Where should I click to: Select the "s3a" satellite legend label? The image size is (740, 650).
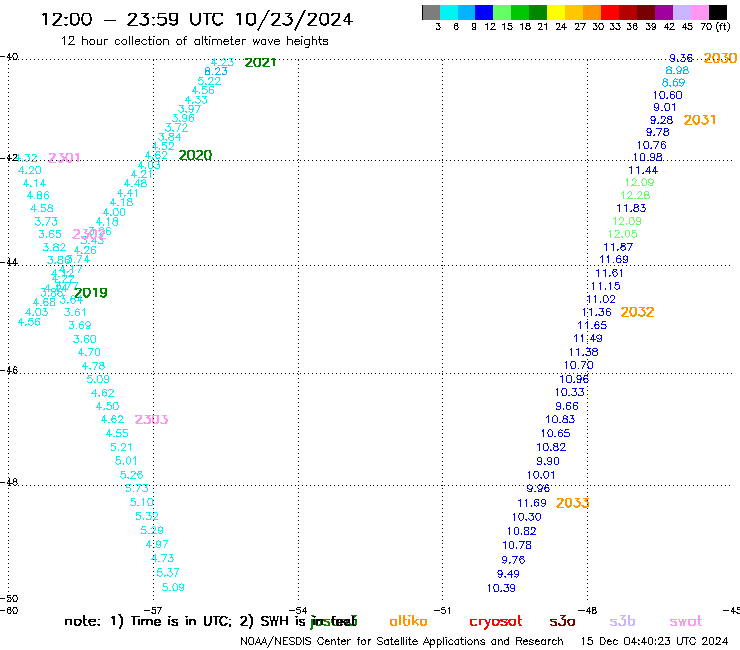pos(562,621)
